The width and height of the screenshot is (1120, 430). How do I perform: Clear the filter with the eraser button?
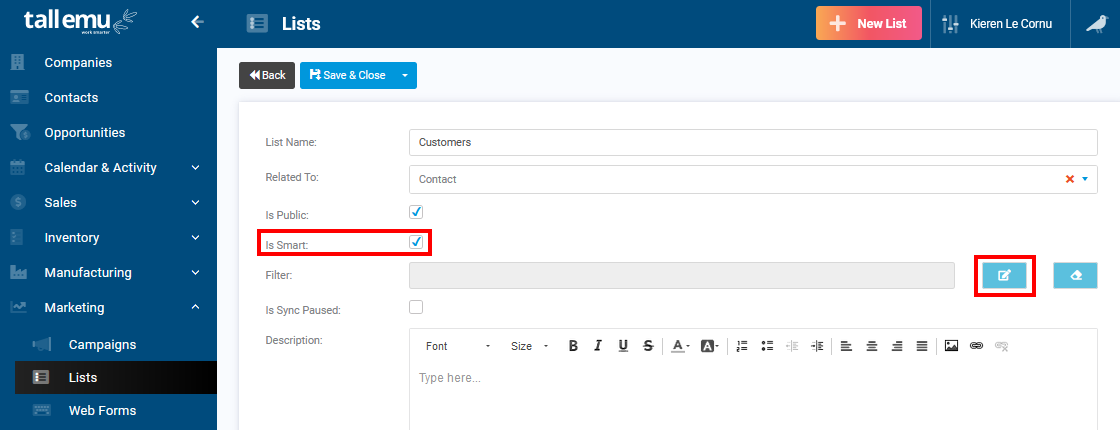click(1075, 275)
